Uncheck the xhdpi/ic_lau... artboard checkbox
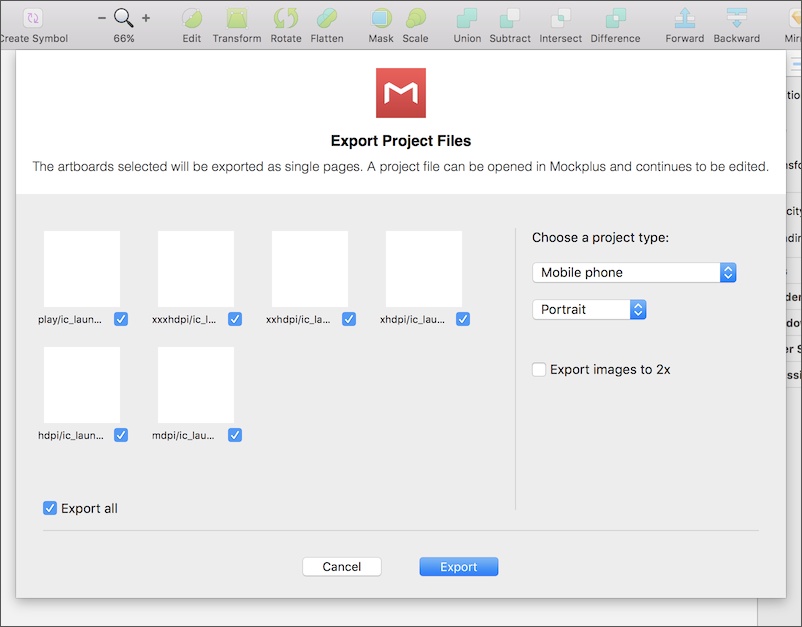 (463, 319)
